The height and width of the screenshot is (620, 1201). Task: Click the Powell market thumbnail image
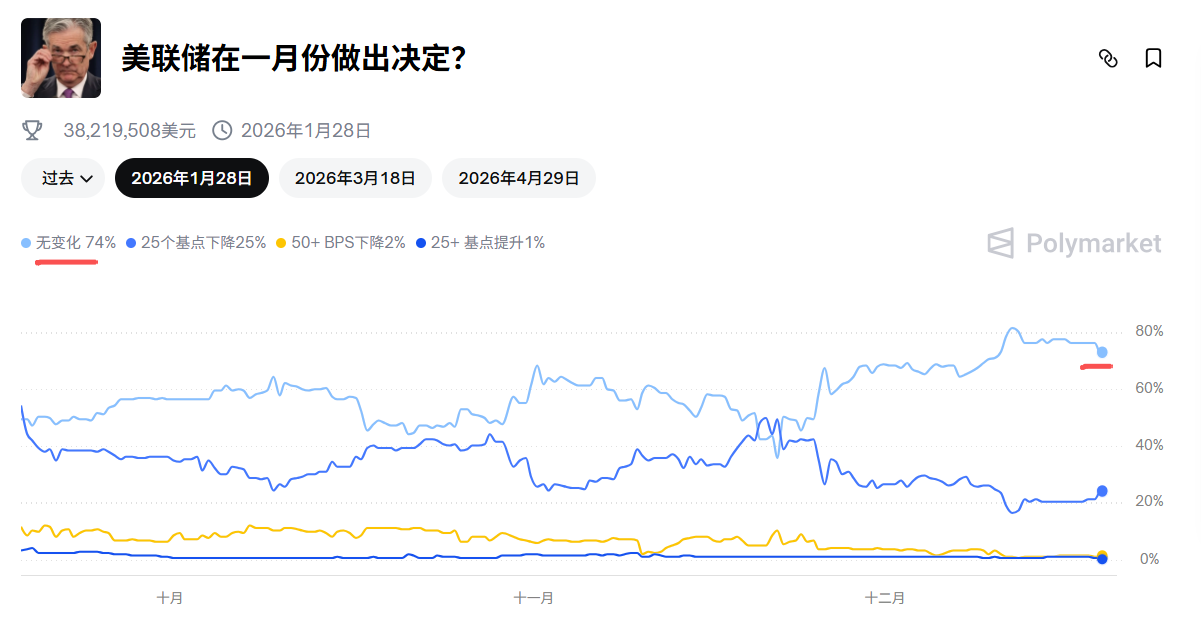[61, 58]
